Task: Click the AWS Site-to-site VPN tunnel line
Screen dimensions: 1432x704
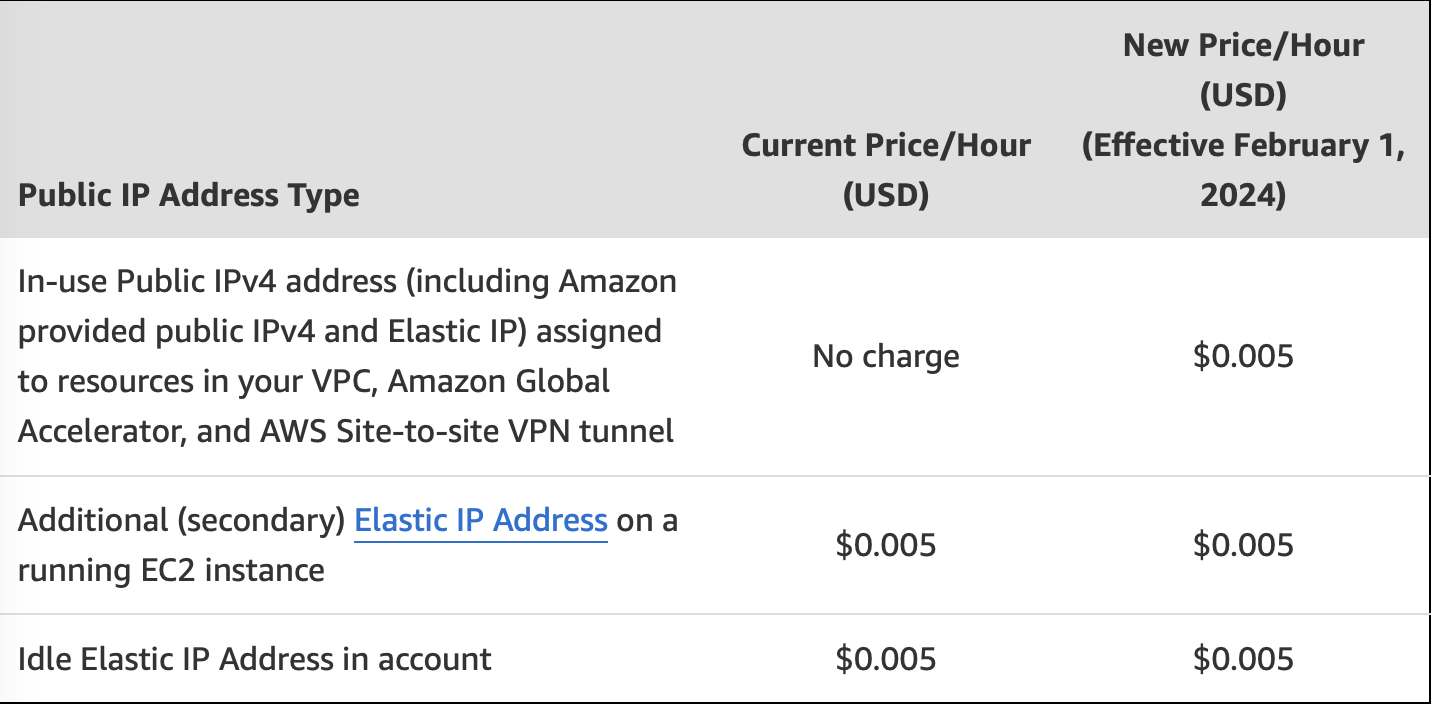Action: [x=346, y=431]
